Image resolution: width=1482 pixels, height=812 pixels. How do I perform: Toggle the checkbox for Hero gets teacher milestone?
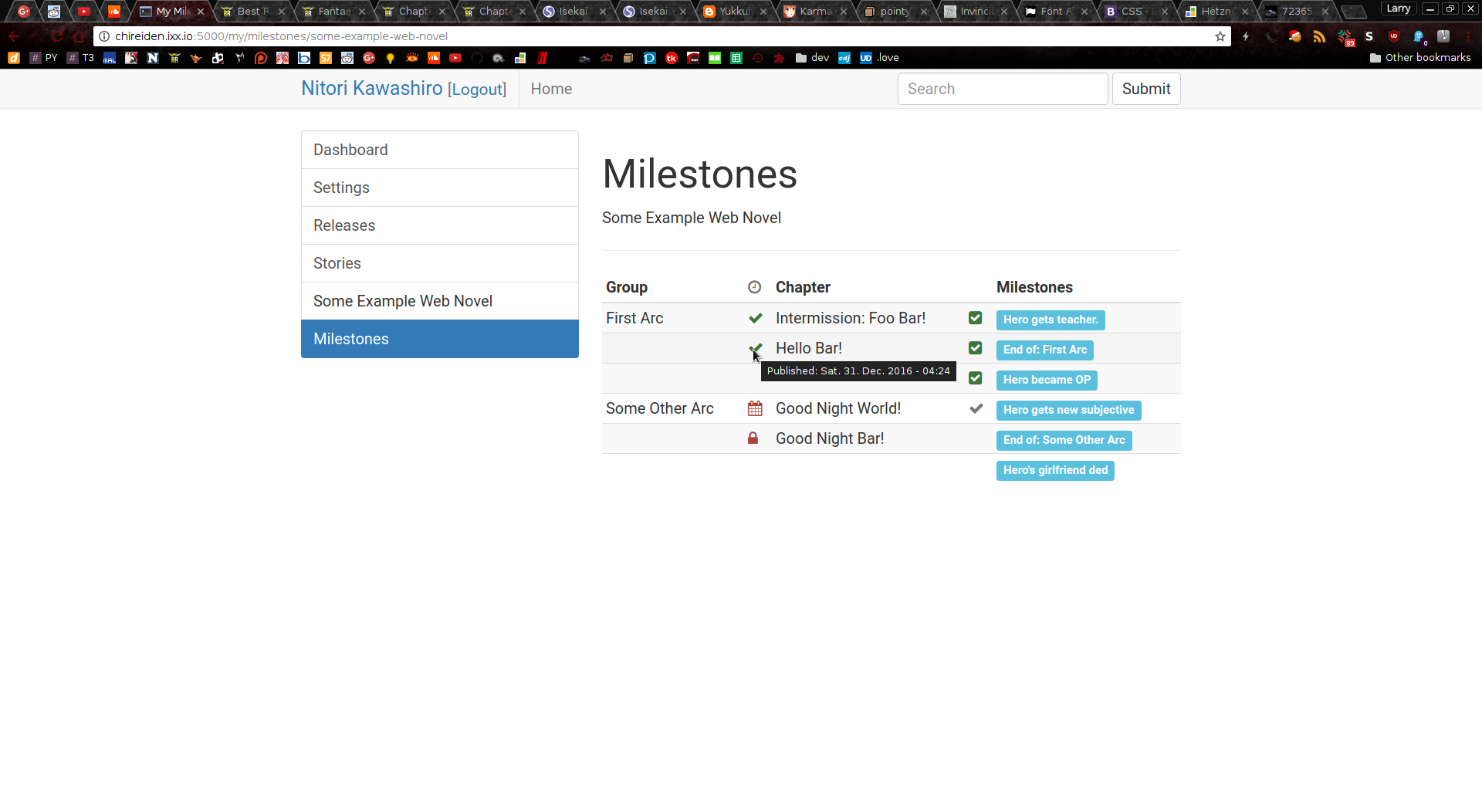click(x=976, y=318)
